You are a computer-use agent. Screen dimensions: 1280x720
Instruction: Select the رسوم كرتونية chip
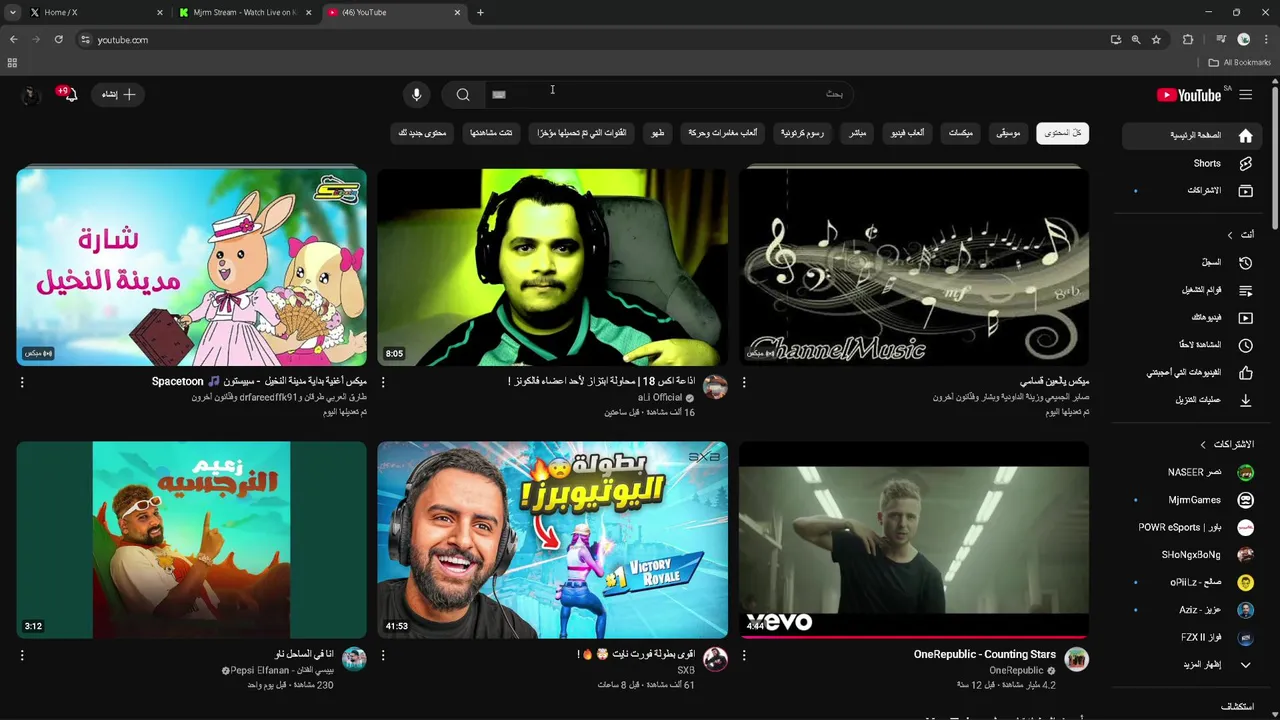pos(802,133)
